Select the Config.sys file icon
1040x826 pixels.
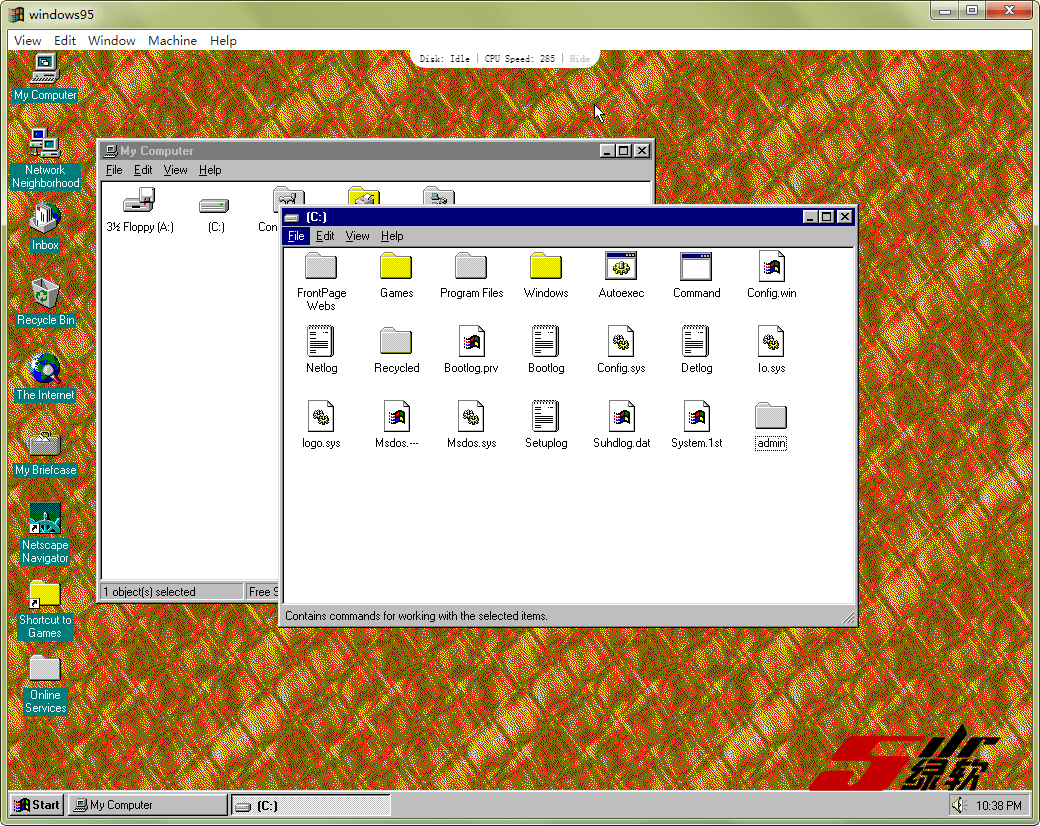tap(621, 343)
